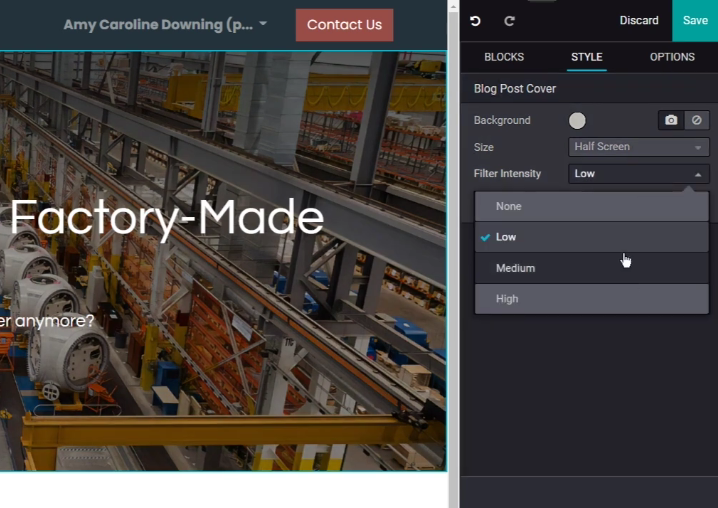This screenshot has height=508, width=718.
Task: Pick the background color swatch
Action: point(577,120)
